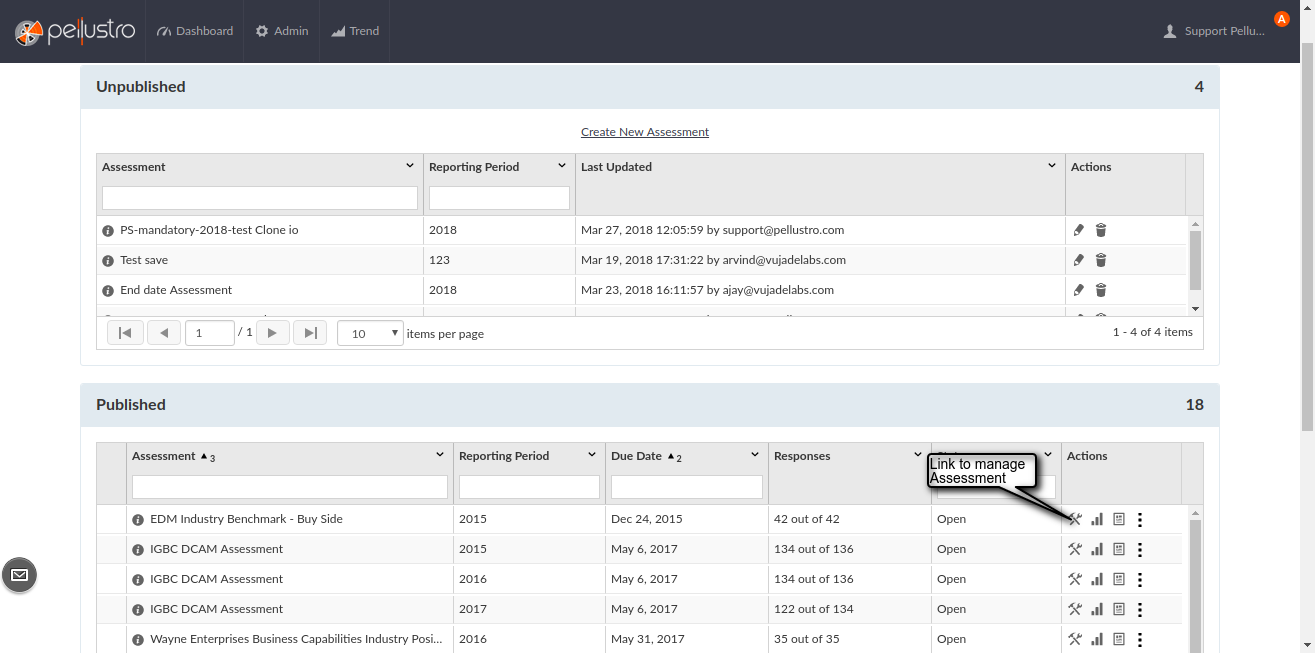1315x653 pixels.
Task: Go to next page of Unpublished list
Action: pyautogui.click(x=273, y=333)
